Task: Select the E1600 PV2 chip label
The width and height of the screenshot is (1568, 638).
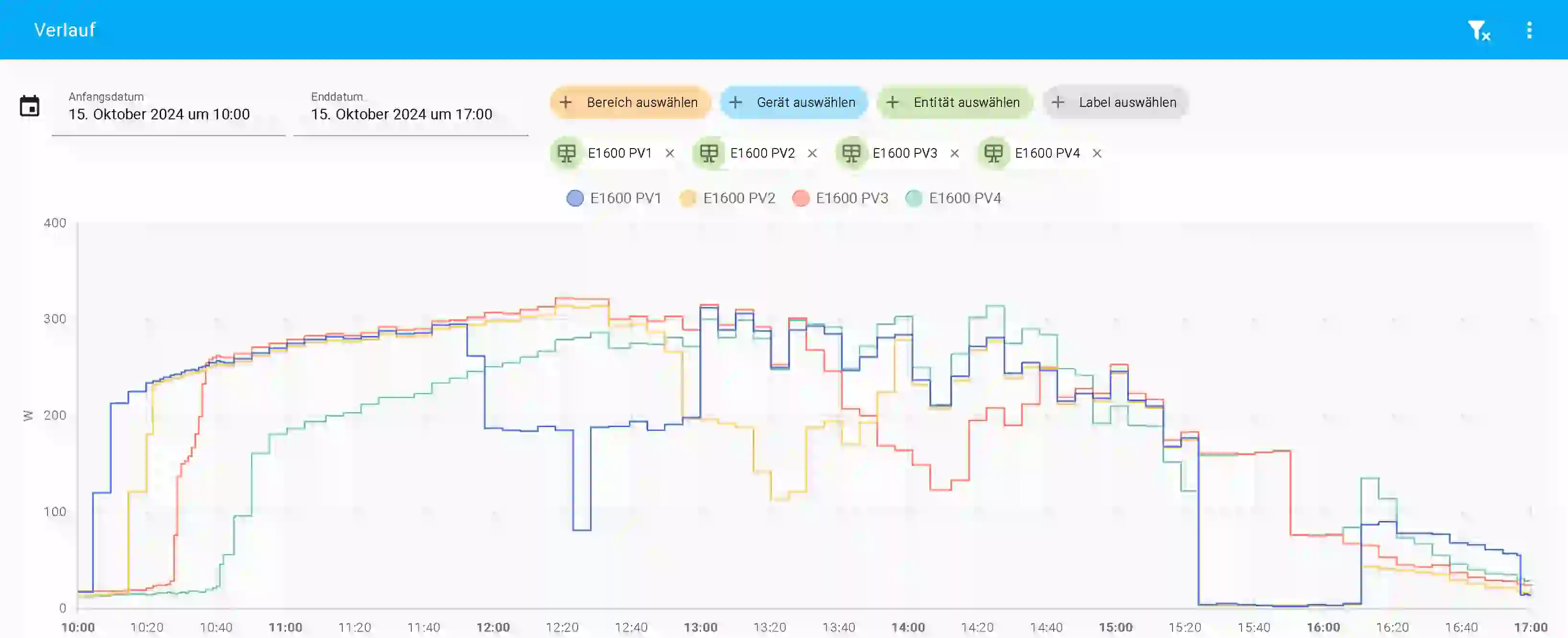Action: point(762,153)
